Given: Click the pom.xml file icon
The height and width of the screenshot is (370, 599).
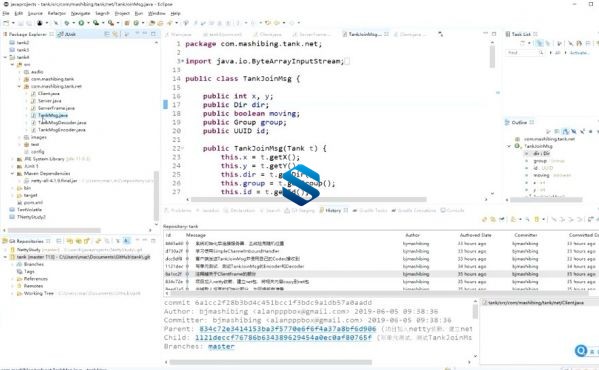Looking at the screenshot, I should (x=19, y=202).
